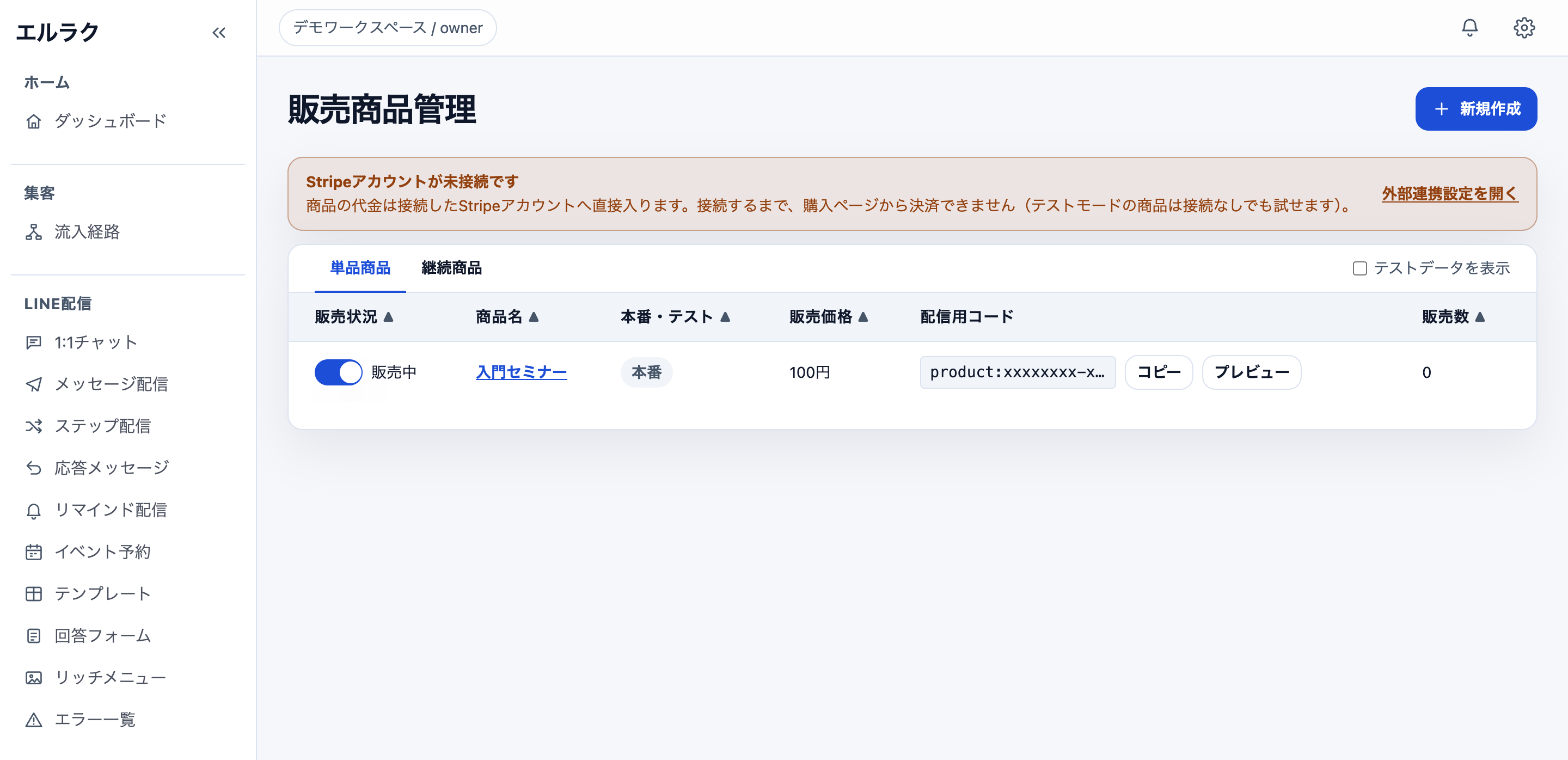Select the 単品商品 tab
Viewport: 1568px width, 760px height.
point(360,268)
